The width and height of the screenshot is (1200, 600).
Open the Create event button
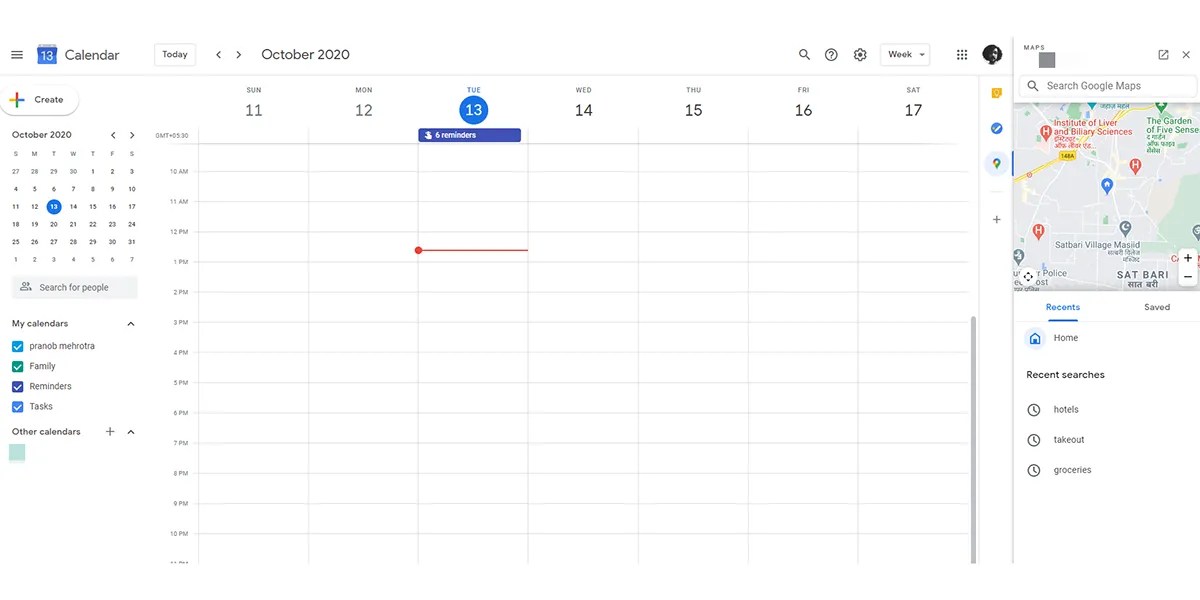(x=40, y=99)
